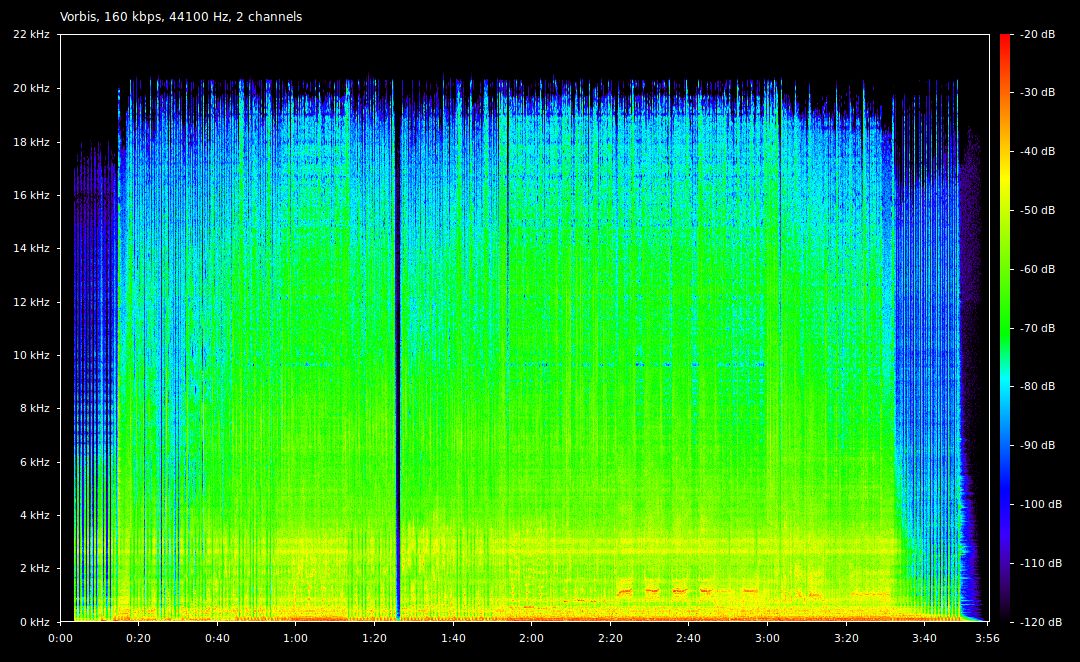The height and width of the screenshot is (662, 1080).
Task: Click the 1:00 time axis label
Action: pyautogui.click(x=295, y=638)
